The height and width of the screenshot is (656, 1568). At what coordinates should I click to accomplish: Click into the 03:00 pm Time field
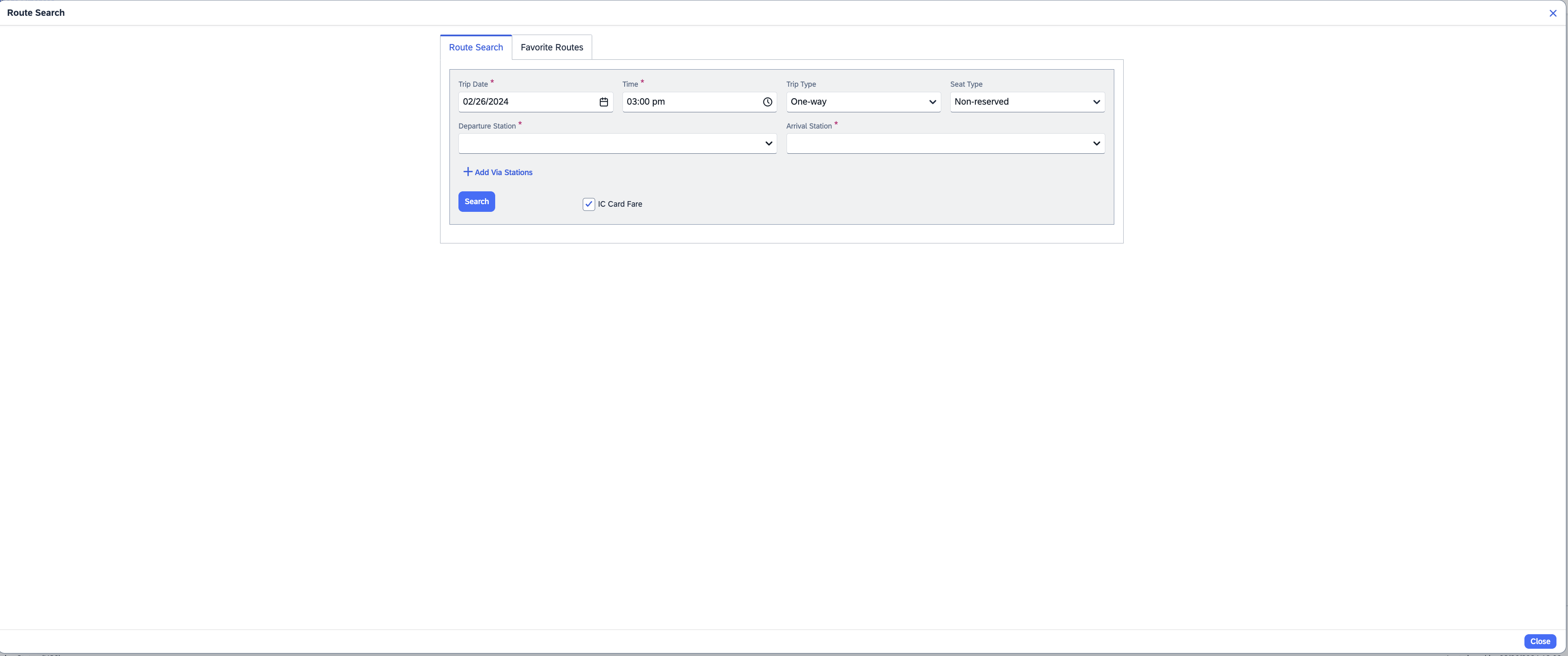(x=688, y=102)
